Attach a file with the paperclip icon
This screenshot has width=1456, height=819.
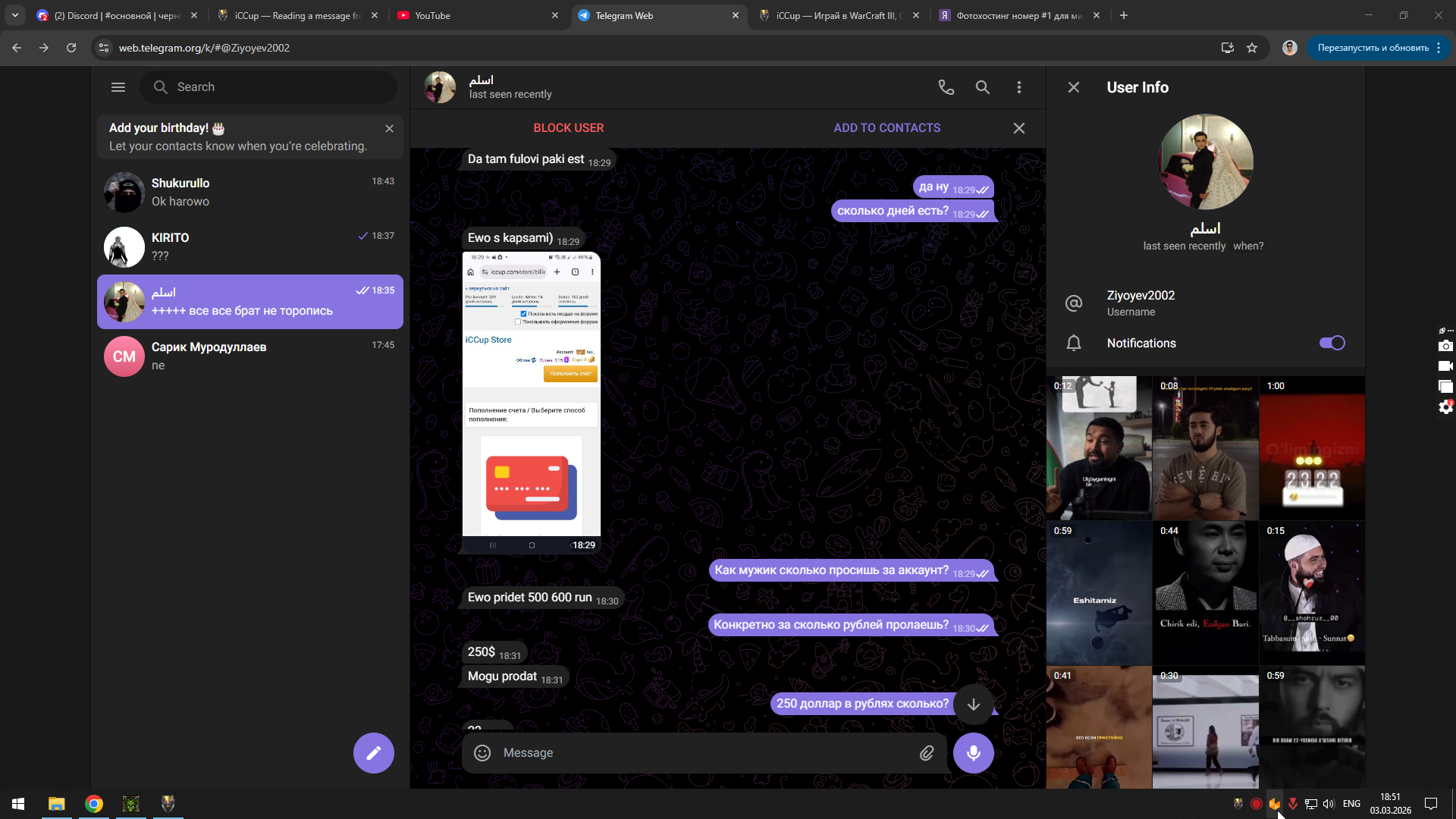click(927, 752)
